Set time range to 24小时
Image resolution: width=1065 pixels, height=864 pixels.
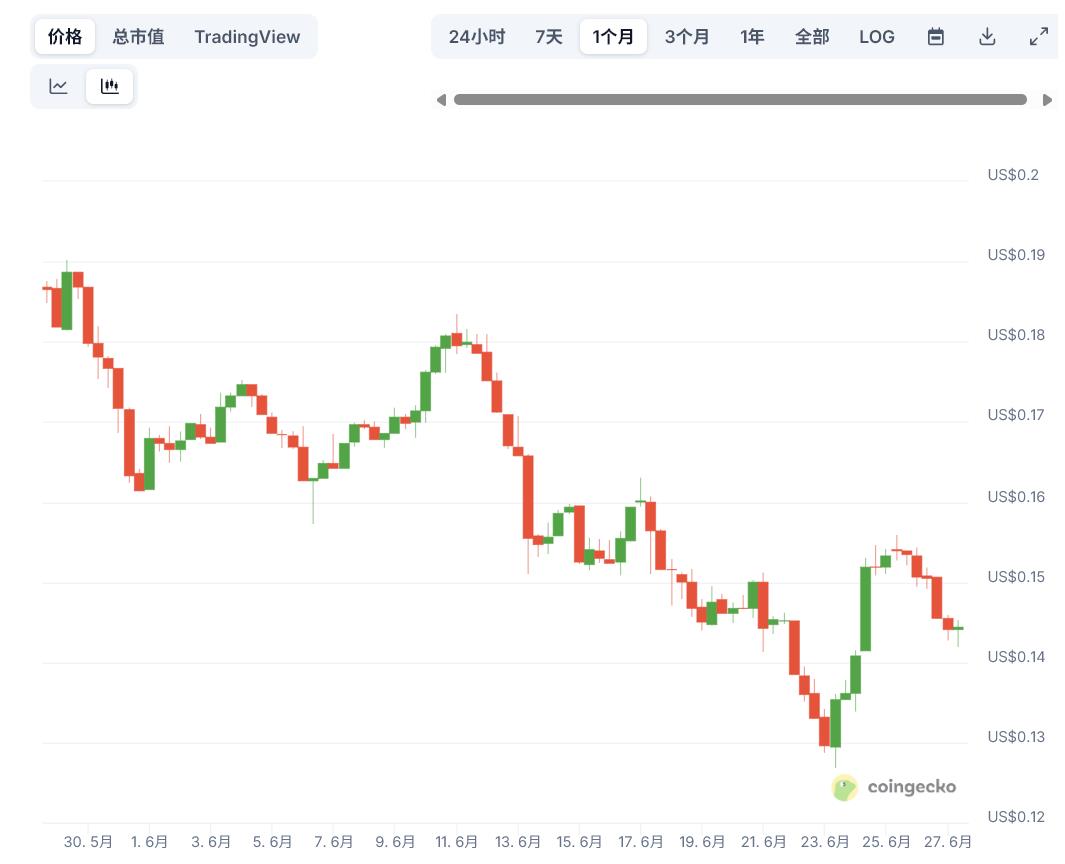pos(477,37)
